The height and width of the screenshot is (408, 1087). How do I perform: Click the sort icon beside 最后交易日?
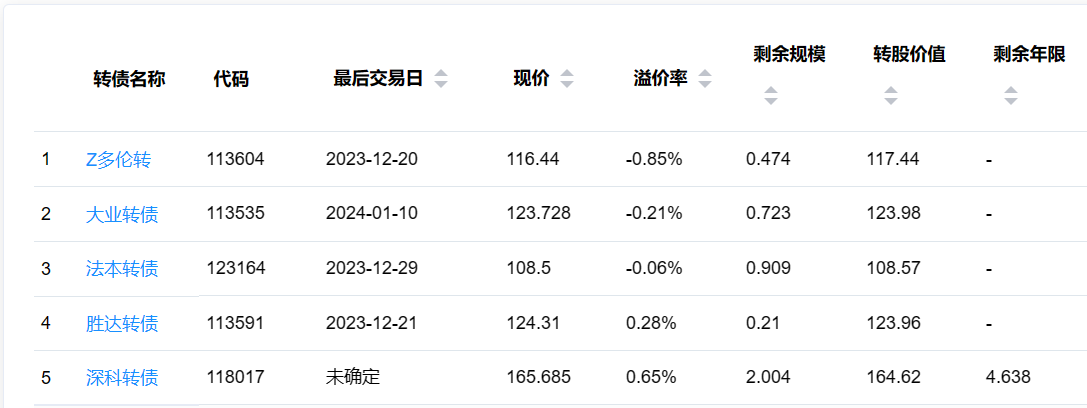pos(441,79)
